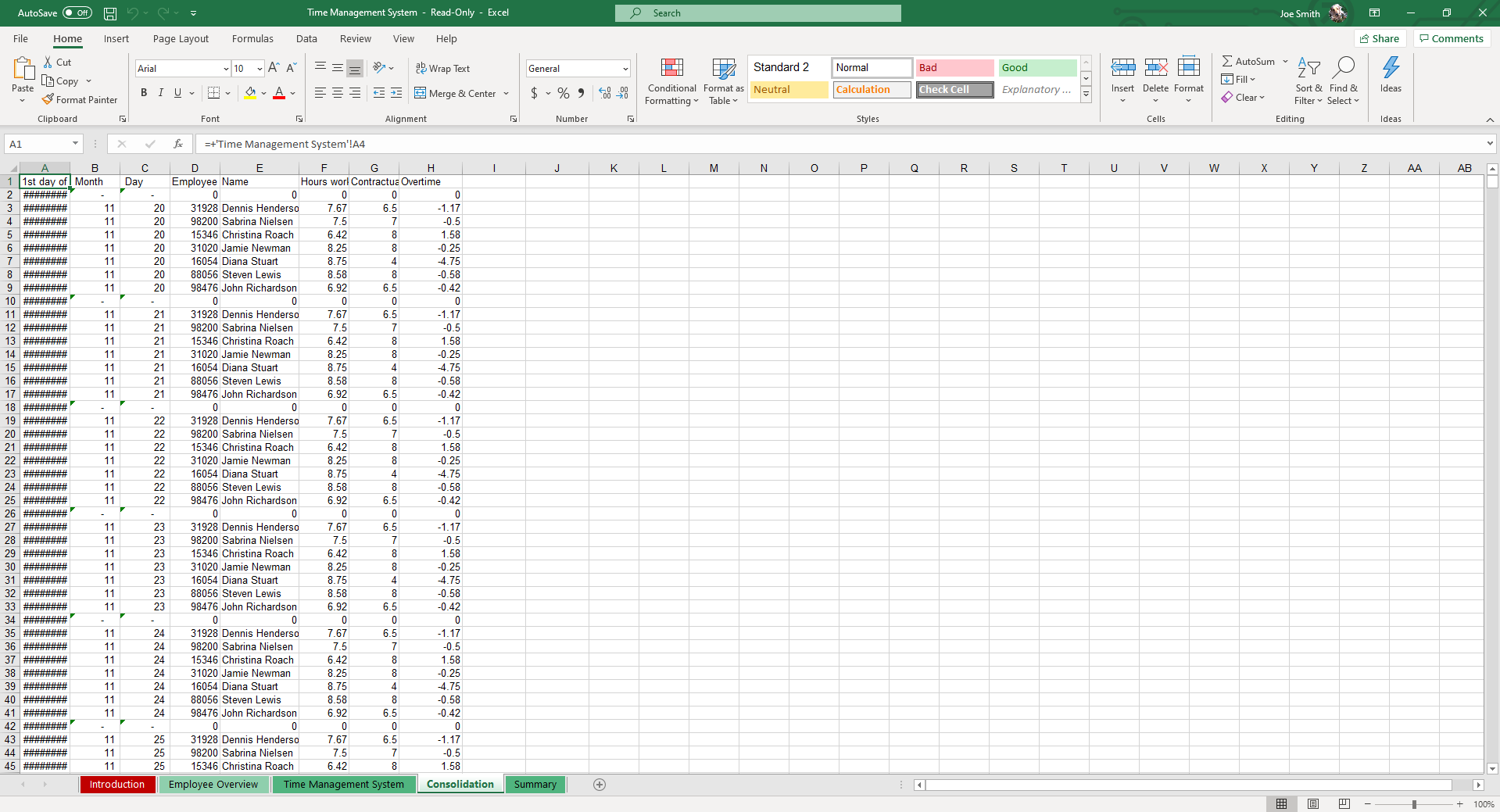The width and height of the screenshot is (1500, 812).
Task: Switch to the Formulas ribbon tab
Action: pos(252,39)
